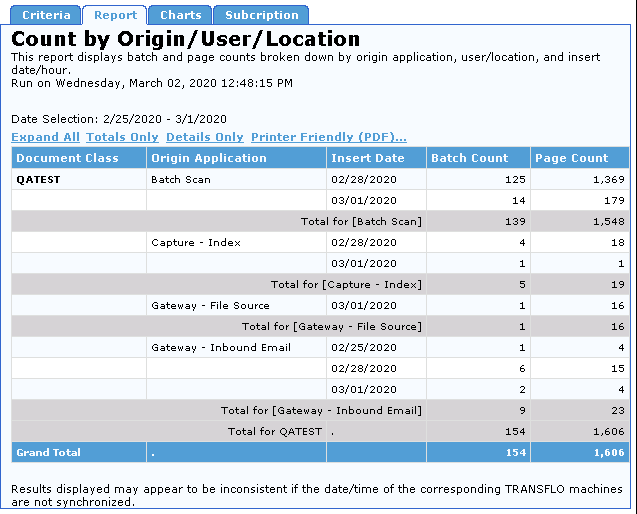The width and height of the screenshot is (637, 514).
Task: Click the Expand All link
Action: (45, 137)
